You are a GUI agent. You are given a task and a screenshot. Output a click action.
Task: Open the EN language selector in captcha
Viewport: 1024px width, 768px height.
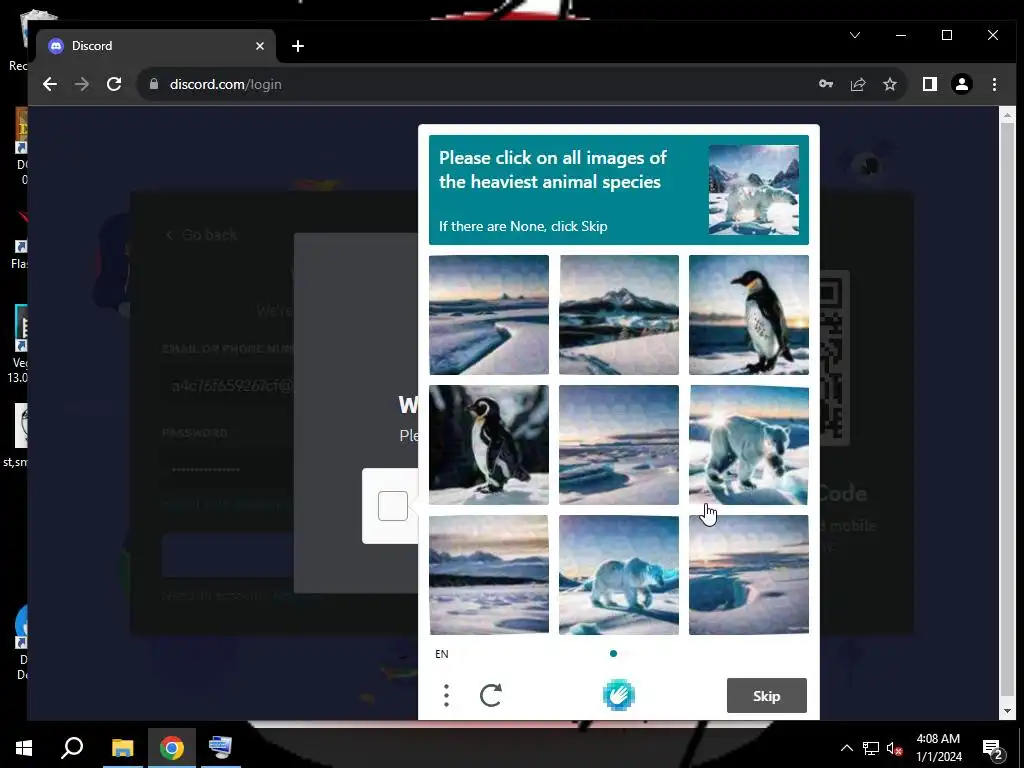(x=441, y=654)
